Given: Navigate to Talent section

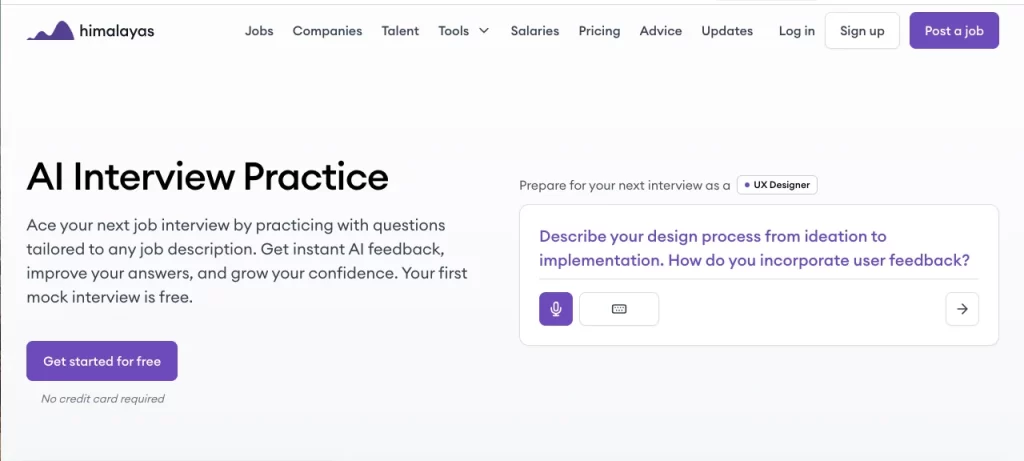Looking at the screenshot, I should 400,31.
